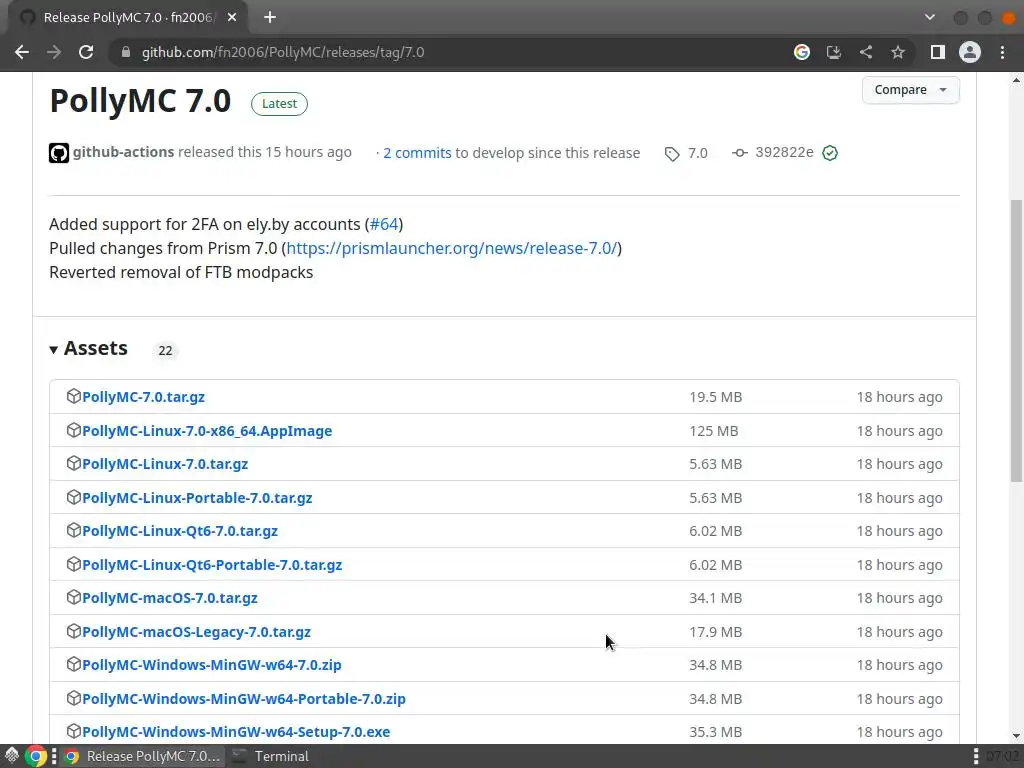The image size is (1024, 768).
Task: Click the scrollbar up arrow
Action: click(1016, 80)
